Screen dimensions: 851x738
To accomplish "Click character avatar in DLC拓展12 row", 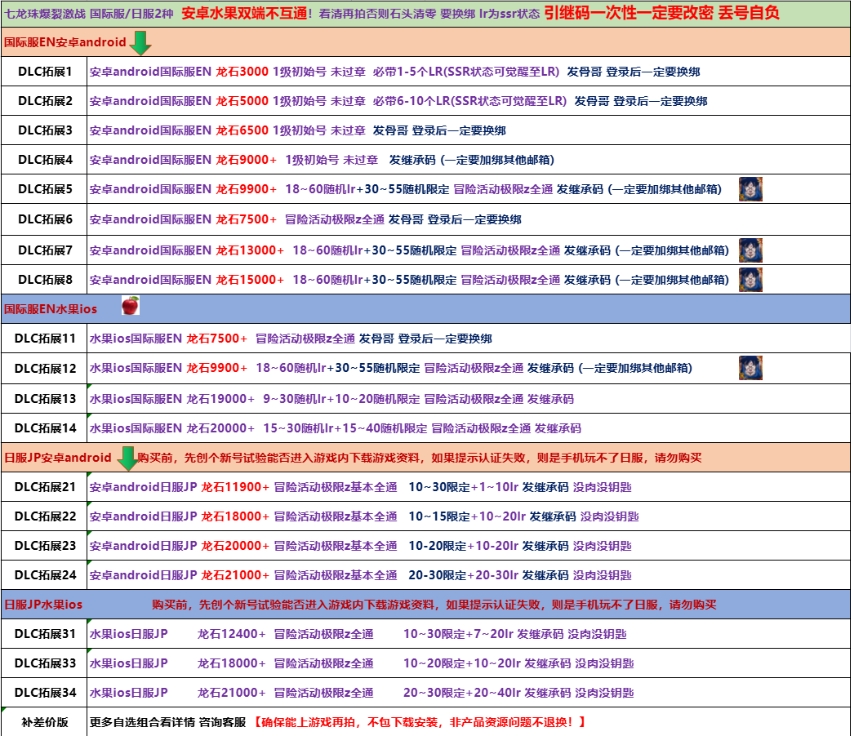I will (x=750, y=367).
